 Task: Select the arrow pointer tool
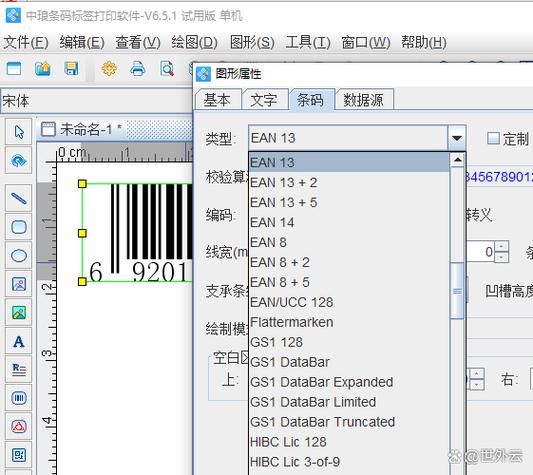pyautogui.click(x=19, y=132)
